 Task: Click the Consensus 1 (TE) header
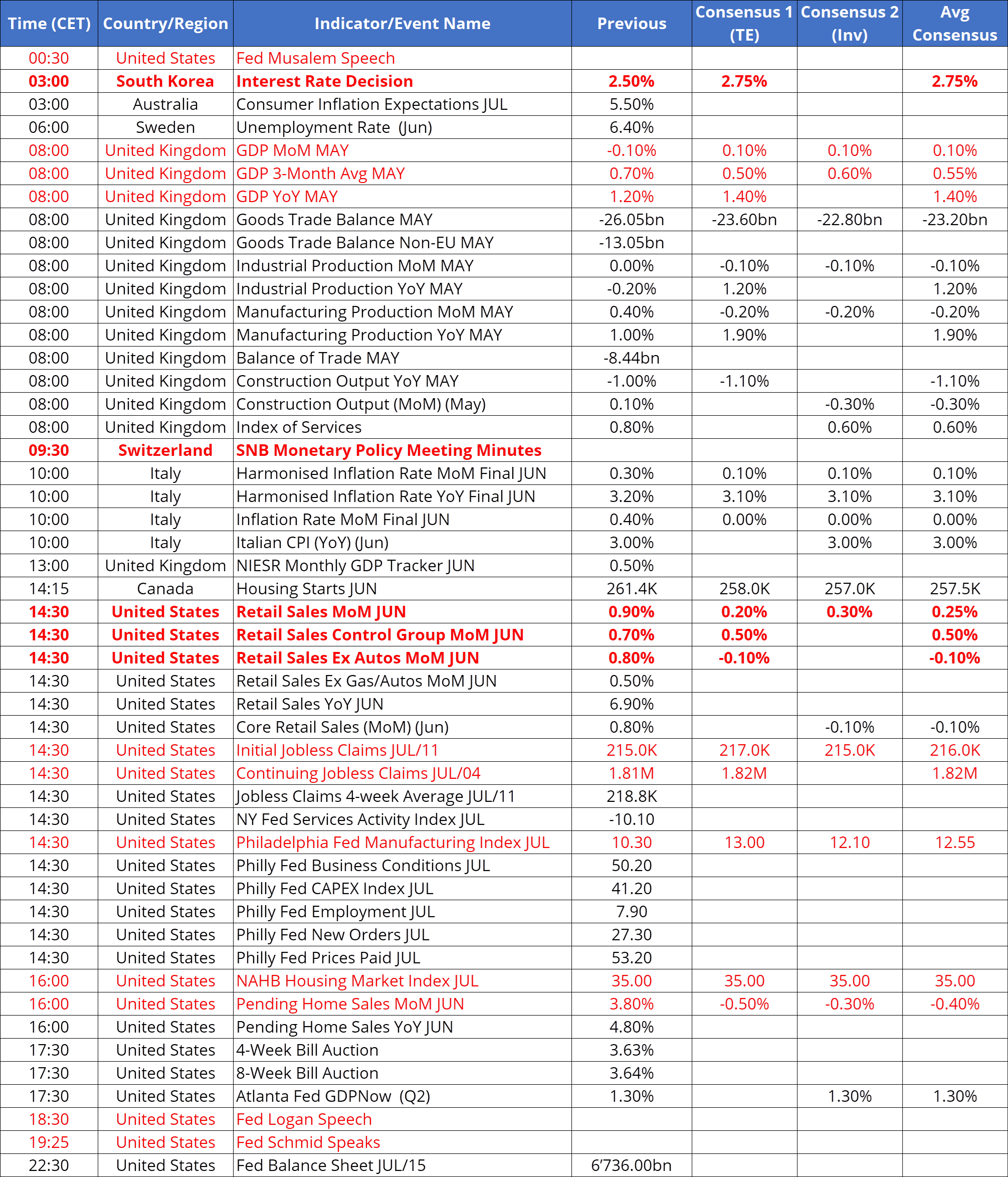tap(744, 23)
